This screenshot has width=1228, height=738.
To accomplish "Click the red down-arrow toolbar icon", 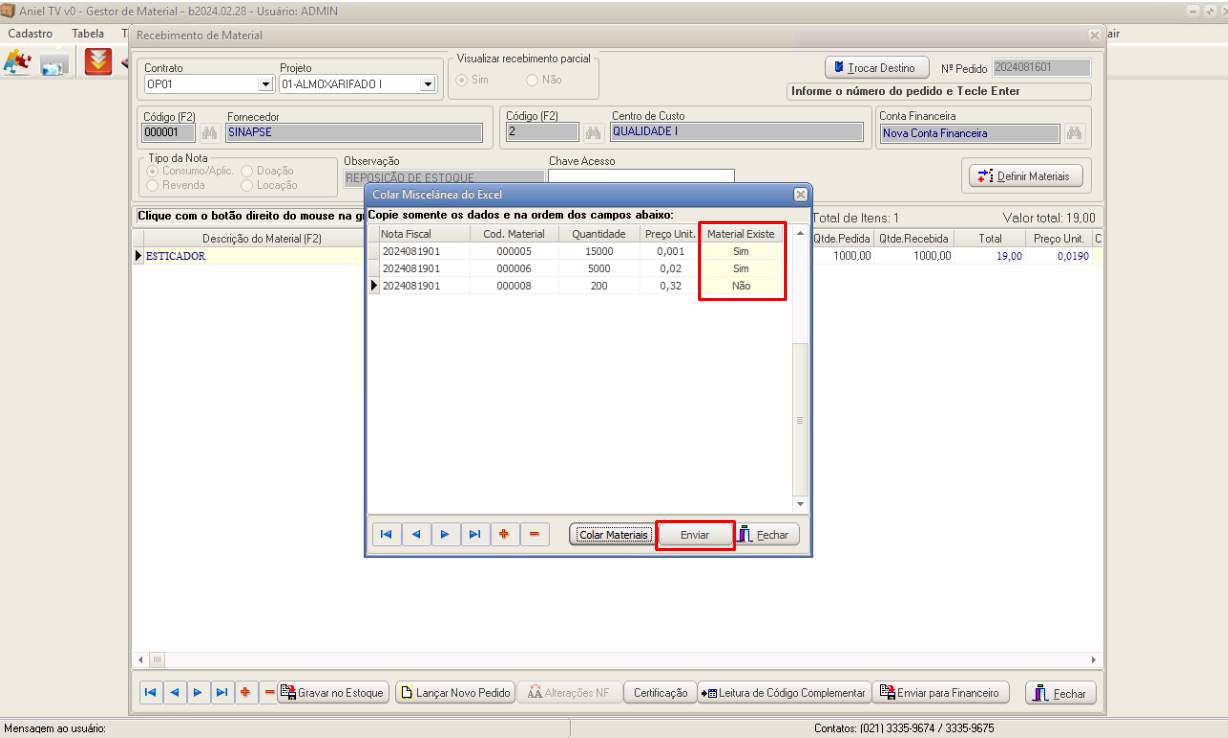I will click(98, 62).
